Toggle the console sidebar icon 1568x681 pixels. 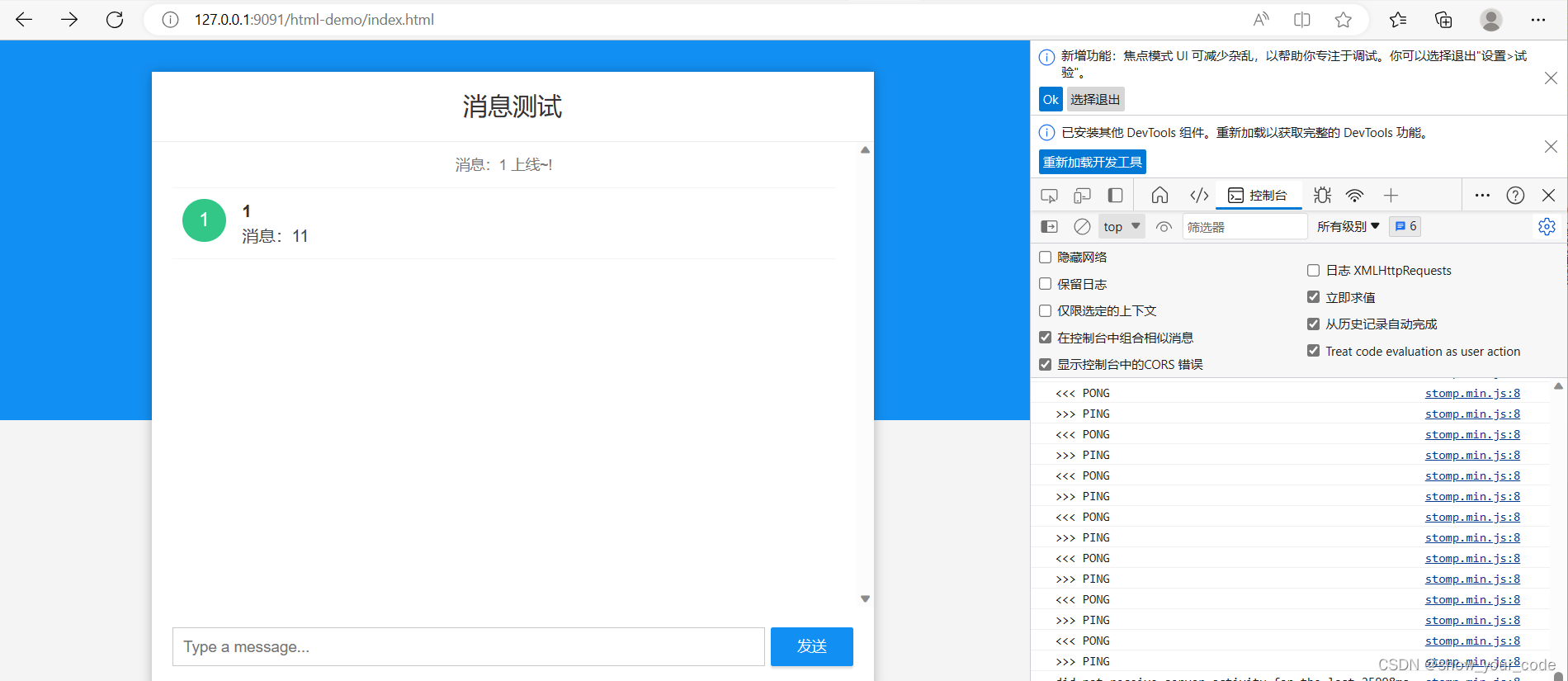pos(1049,226)
